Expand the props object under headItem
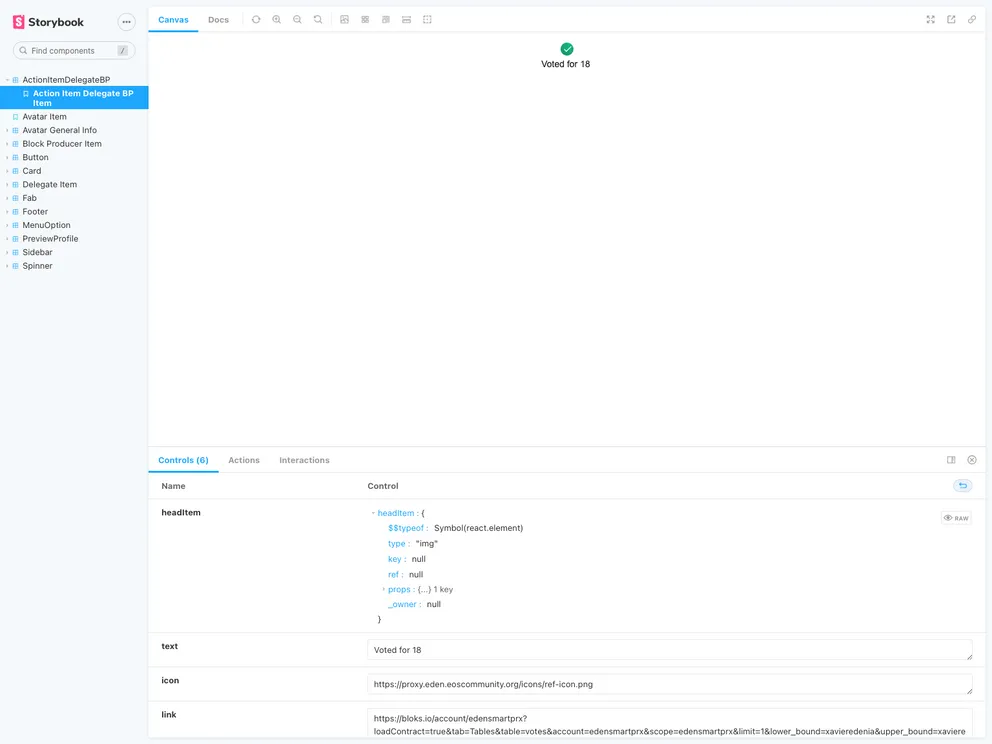 click(384, 589)
